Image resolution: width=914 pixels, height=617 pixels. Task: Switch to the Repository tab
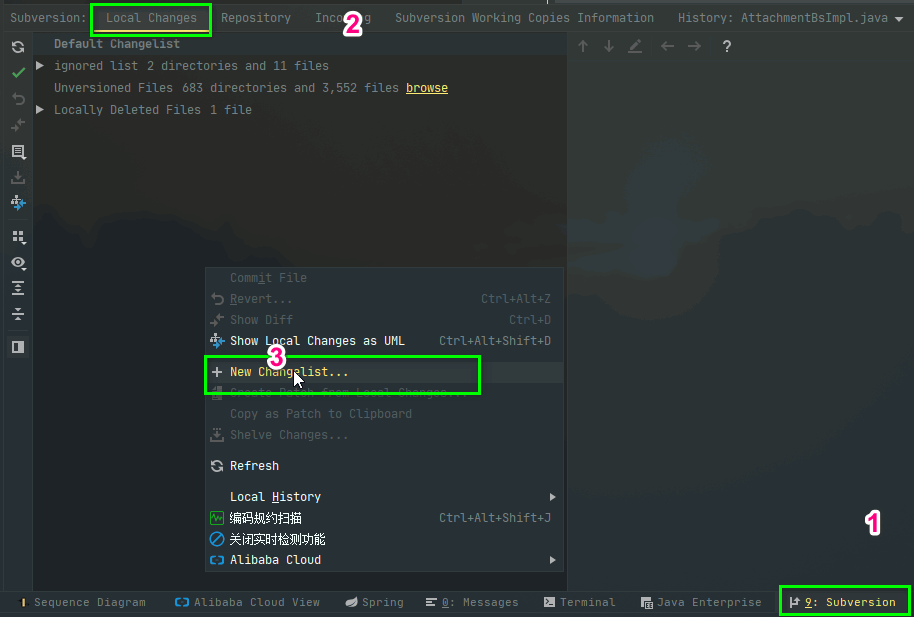256,18
